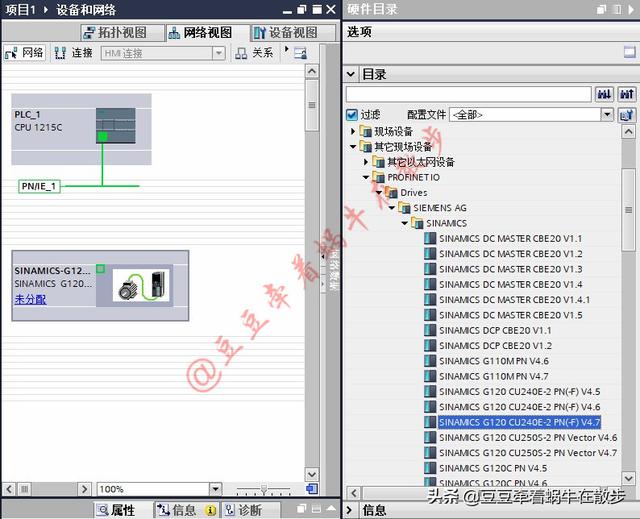Float the 设备和网络 editor window
This screenshot has width=640, height=519.
point(301,9)
